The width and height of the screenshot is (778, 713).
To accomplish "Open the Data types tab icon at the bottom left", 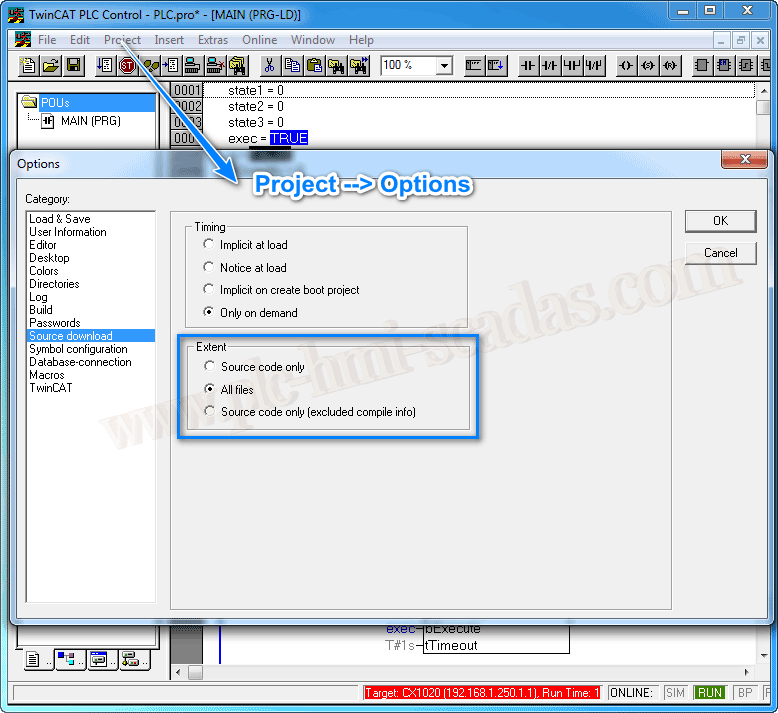I will tap(67, 659).
